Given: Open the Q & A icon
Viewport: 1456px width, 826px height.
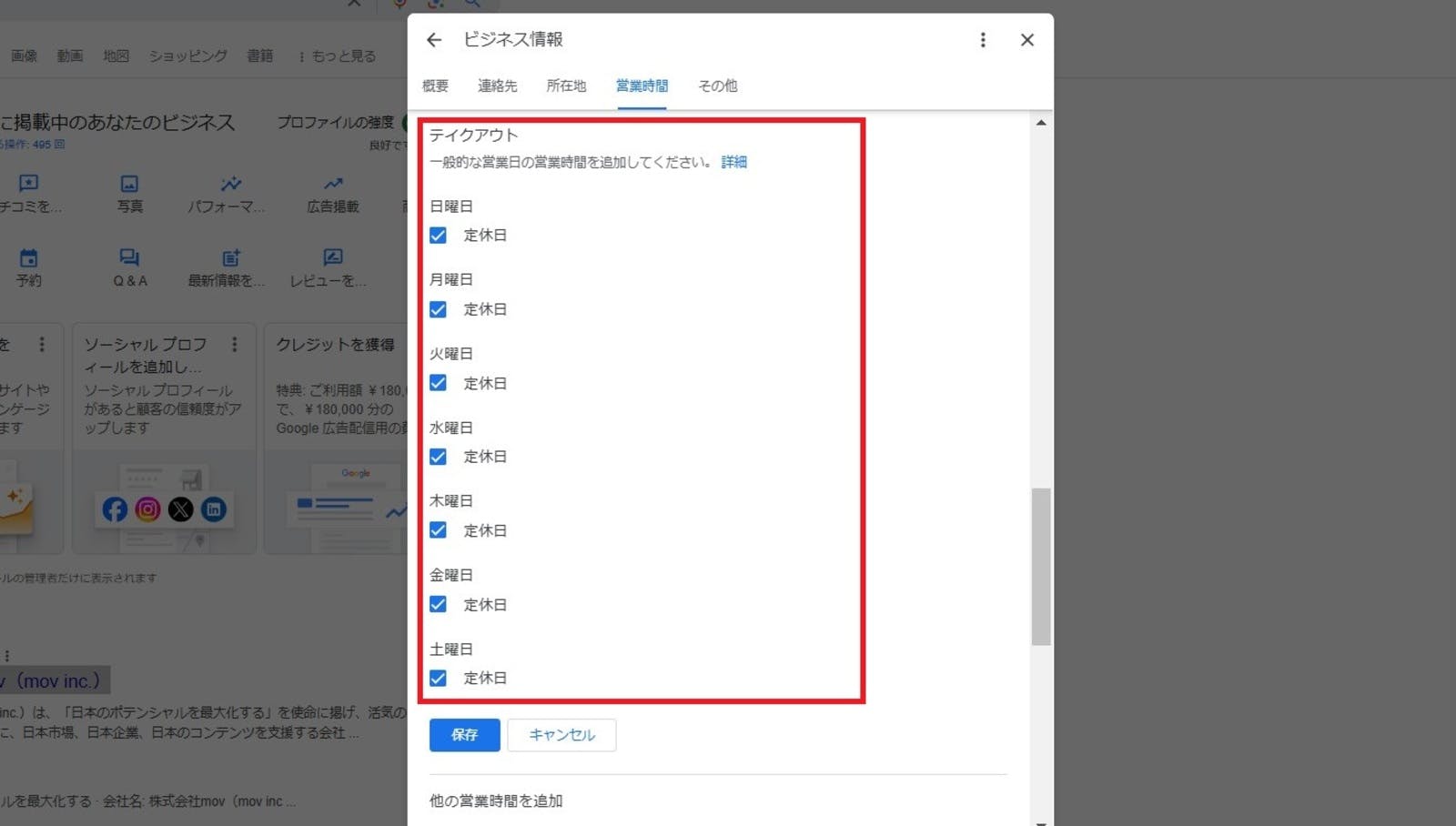Looking at the screenshot, I should coord(129,258).
